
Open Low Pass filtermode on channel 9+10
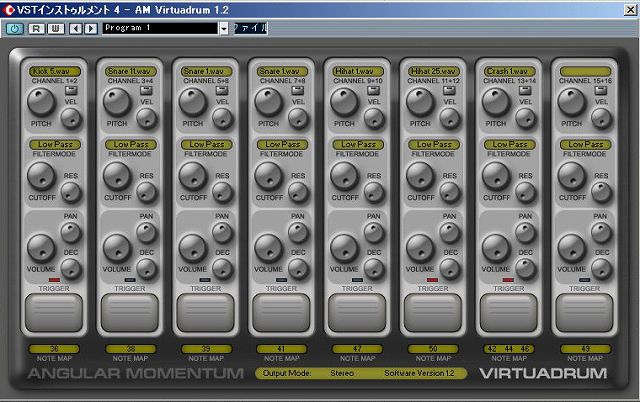click(358, 144)
